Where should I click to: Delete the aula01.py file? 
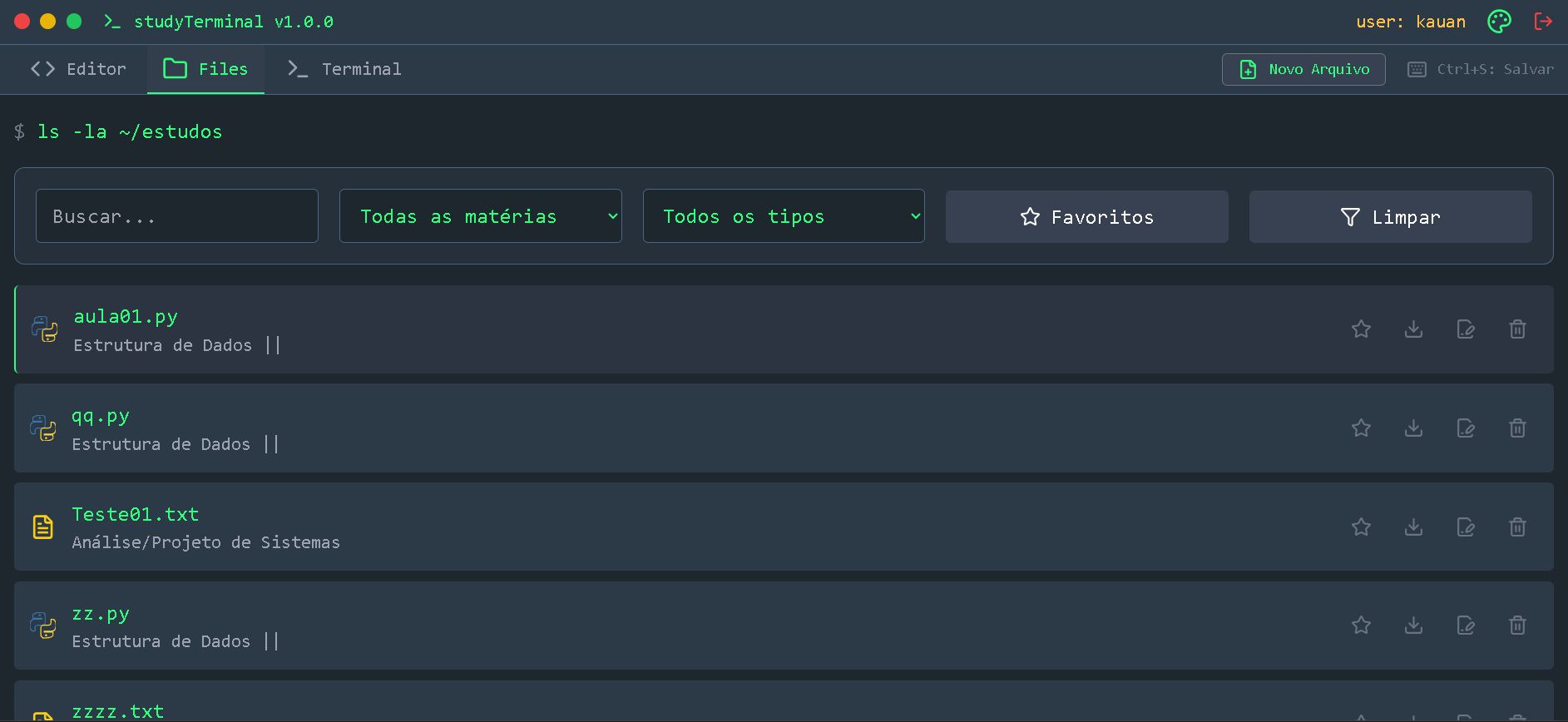click(x=1517, y=329)
